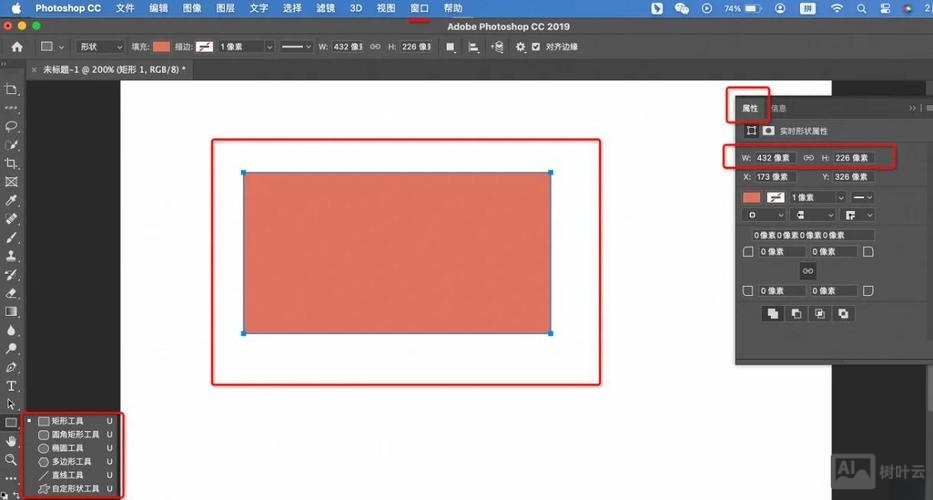
Task: Open the 形状 tool mode dropdown
Action: [x=98, y=47]
